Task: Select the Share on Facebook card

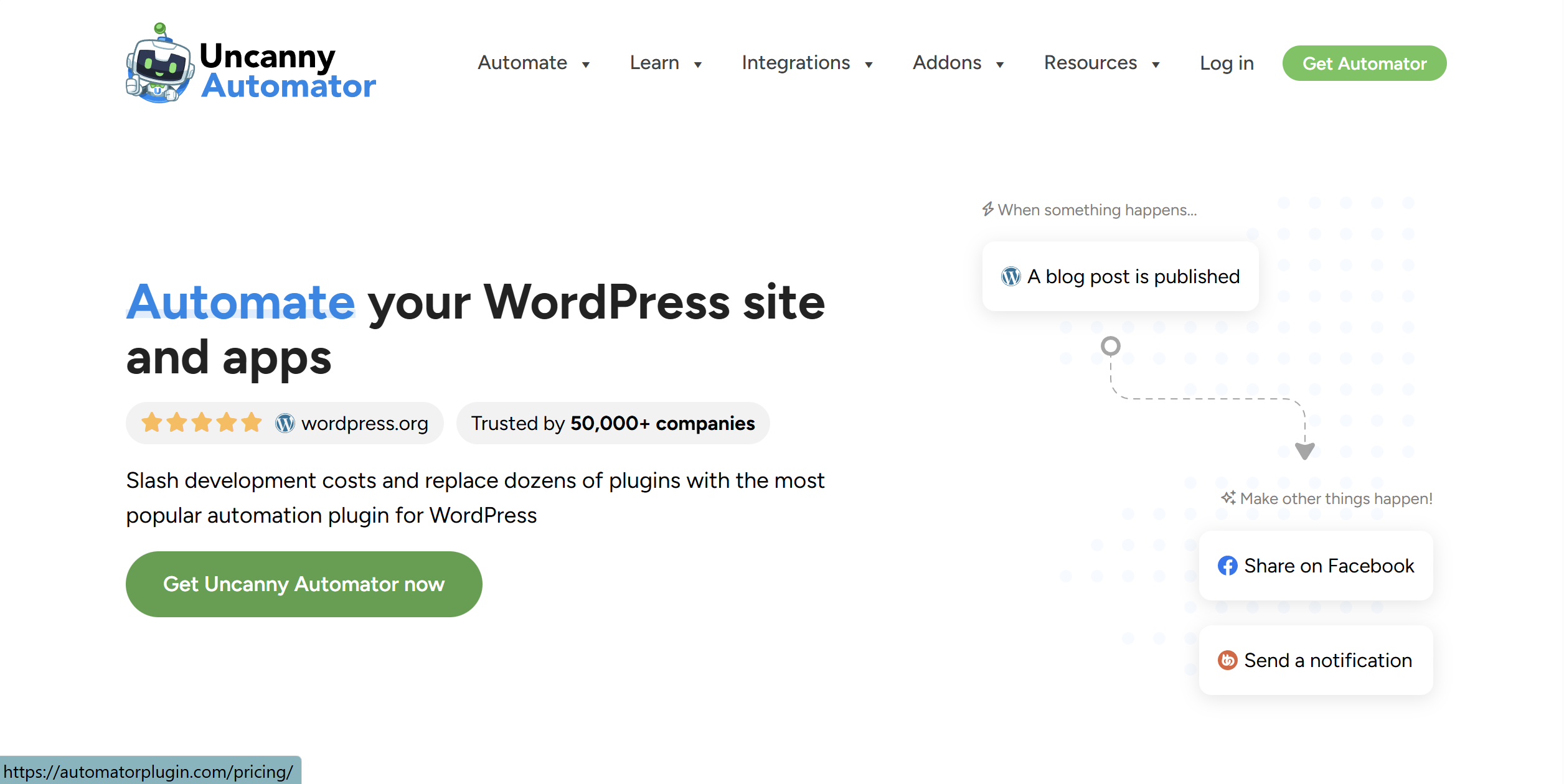Action: tap(1316, 566)
